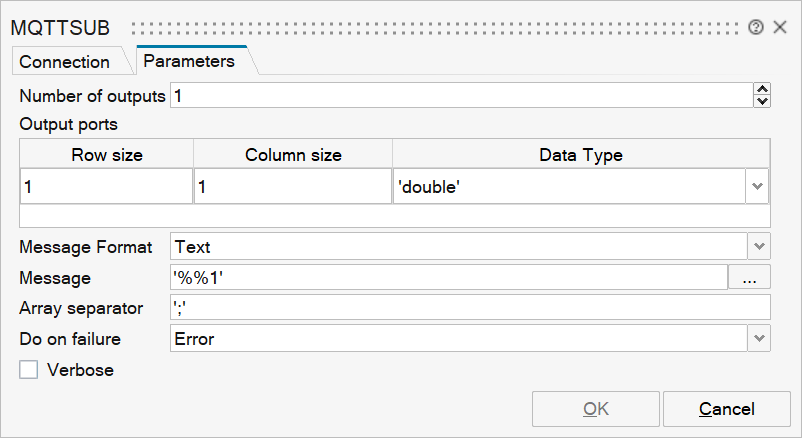Click the help question mark icon
This screenshot has height=438, width=802.
coord(756,27)
